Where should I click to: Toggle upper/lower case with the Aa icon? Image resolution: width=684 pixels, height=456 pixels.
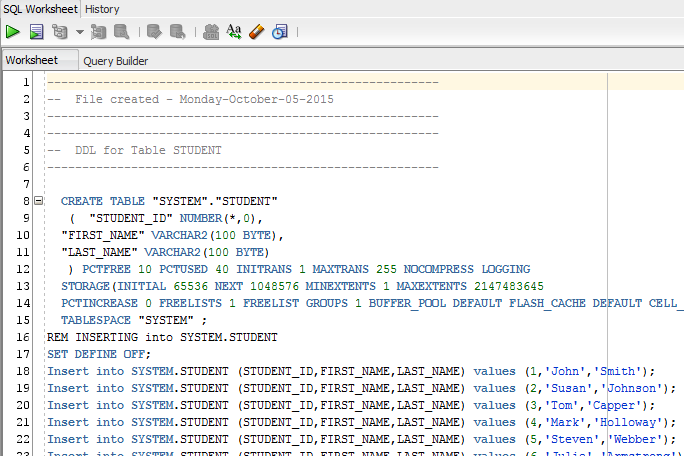point(234,32)
